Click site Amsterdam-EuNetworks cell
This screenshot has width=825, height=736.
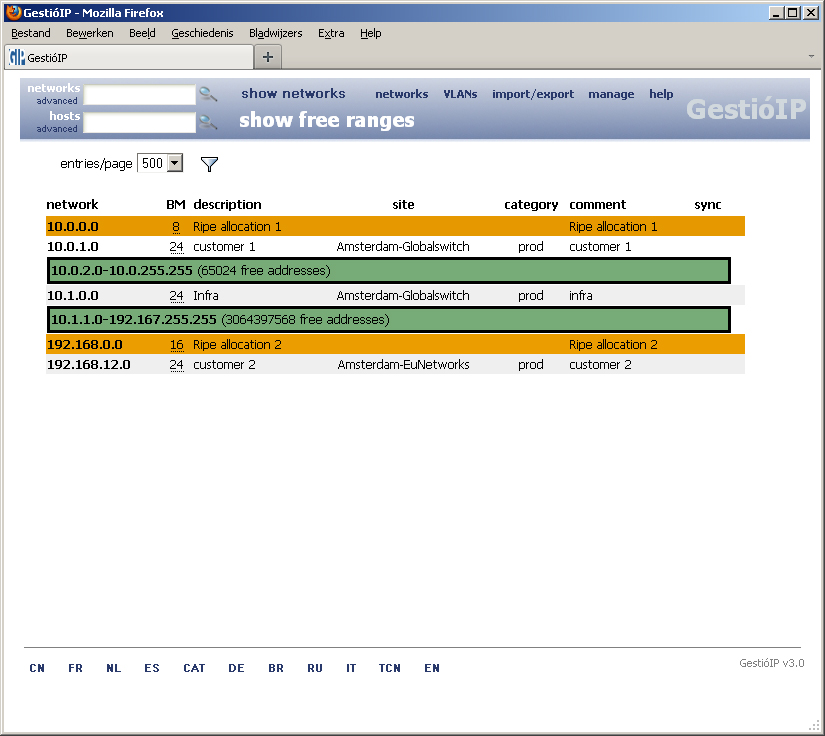(x=404, y=365)
